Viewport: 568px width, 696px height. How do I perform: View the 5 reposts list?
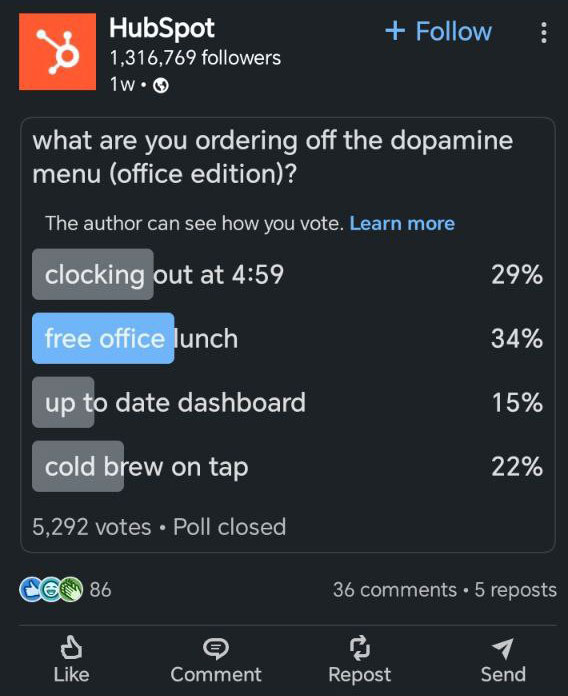coord(516,590)
